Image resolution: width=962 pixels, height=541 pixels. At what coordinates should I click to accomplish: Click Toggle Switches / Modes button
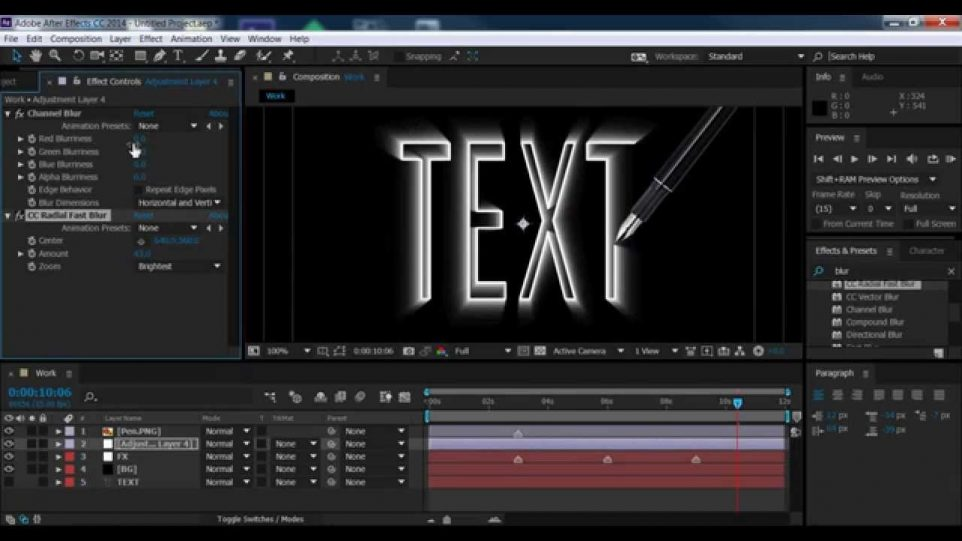coord(260,519)
